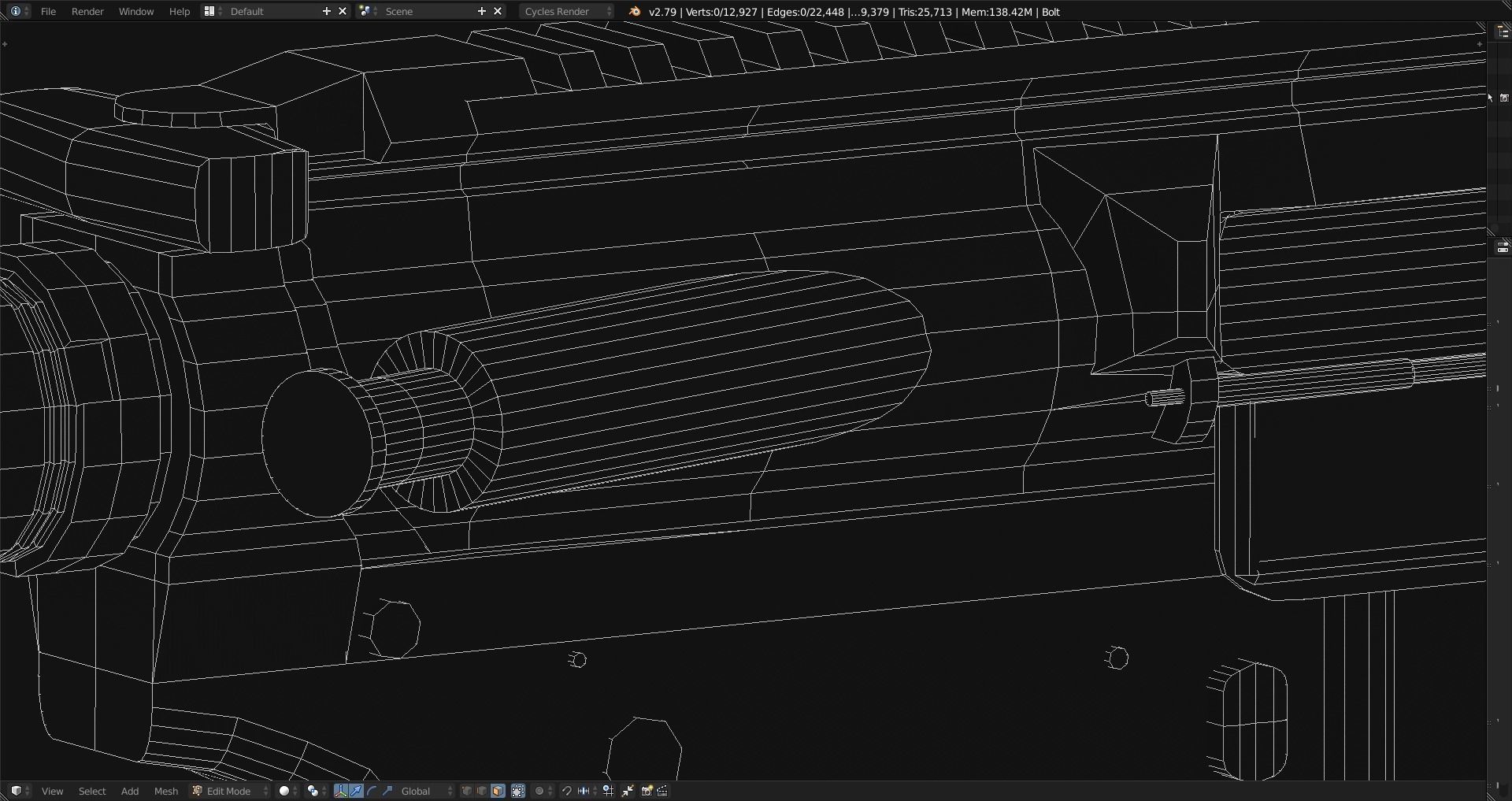Open the Outliner editor icon

tap(1503, 32)
